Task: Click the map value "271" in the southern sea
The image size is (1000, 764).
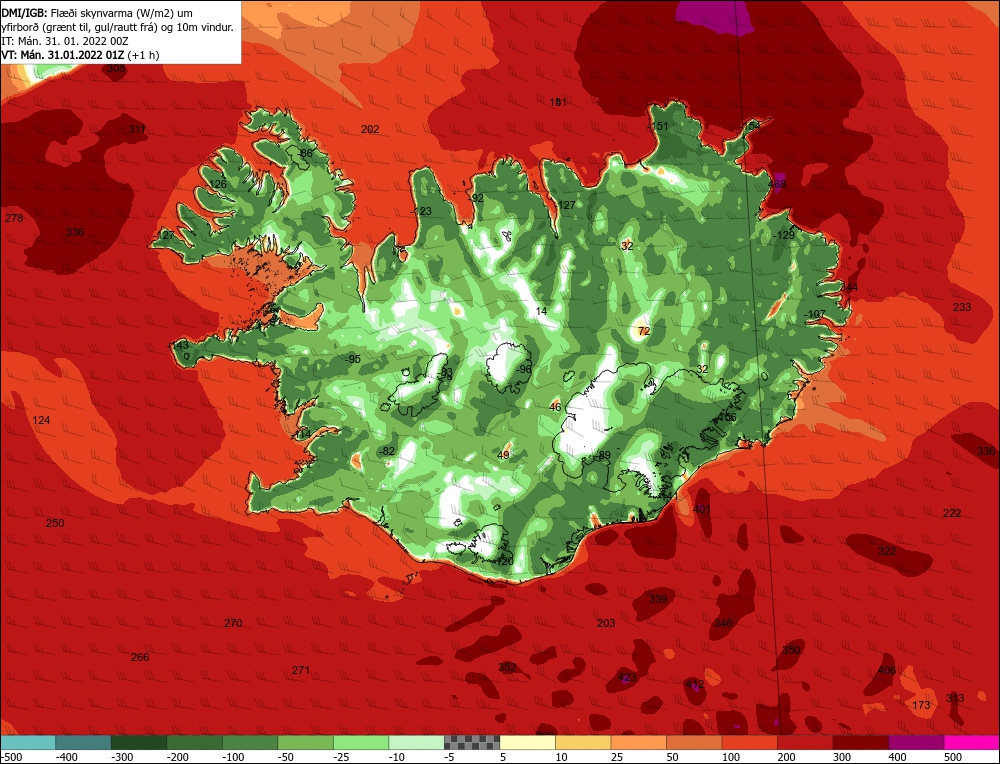Action: pos(300,670)
